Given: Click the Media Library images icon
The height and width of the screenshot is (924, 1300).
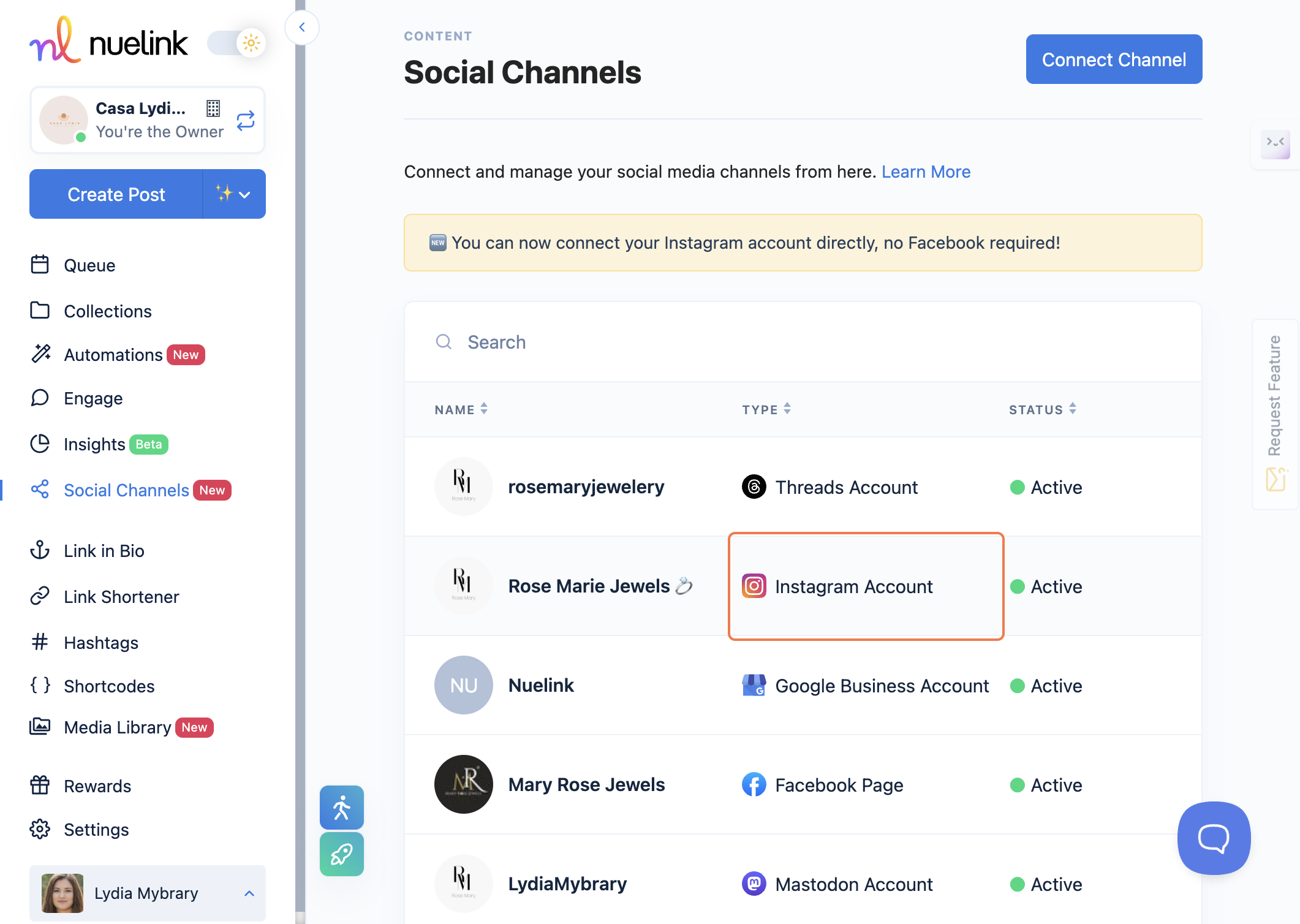Looking at the screenshot, I should (x=40, y=727).
